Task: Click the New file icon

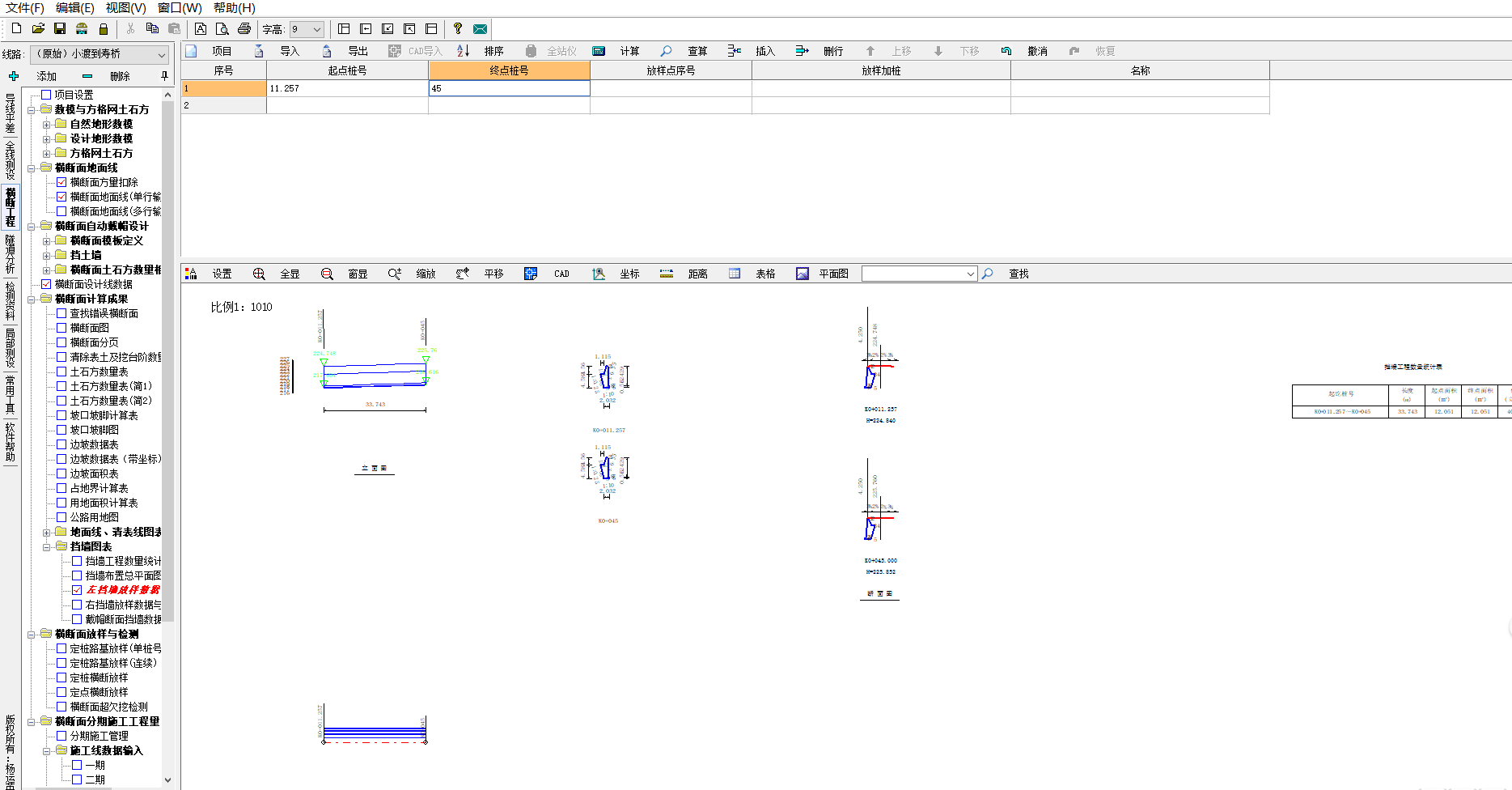Action: coord(16,28)
